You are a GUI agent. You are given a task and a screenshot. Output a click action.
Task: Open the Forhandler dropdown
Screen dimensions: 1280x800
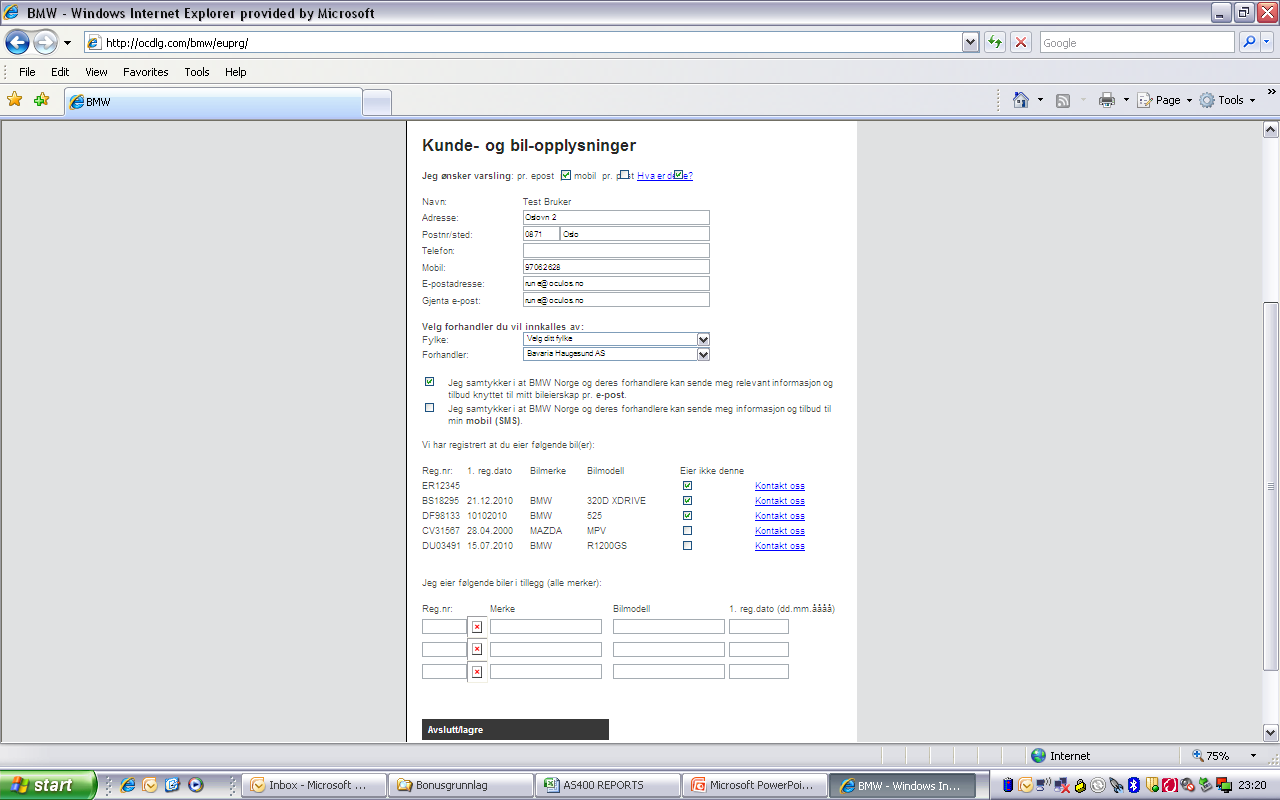click(616, 354)
